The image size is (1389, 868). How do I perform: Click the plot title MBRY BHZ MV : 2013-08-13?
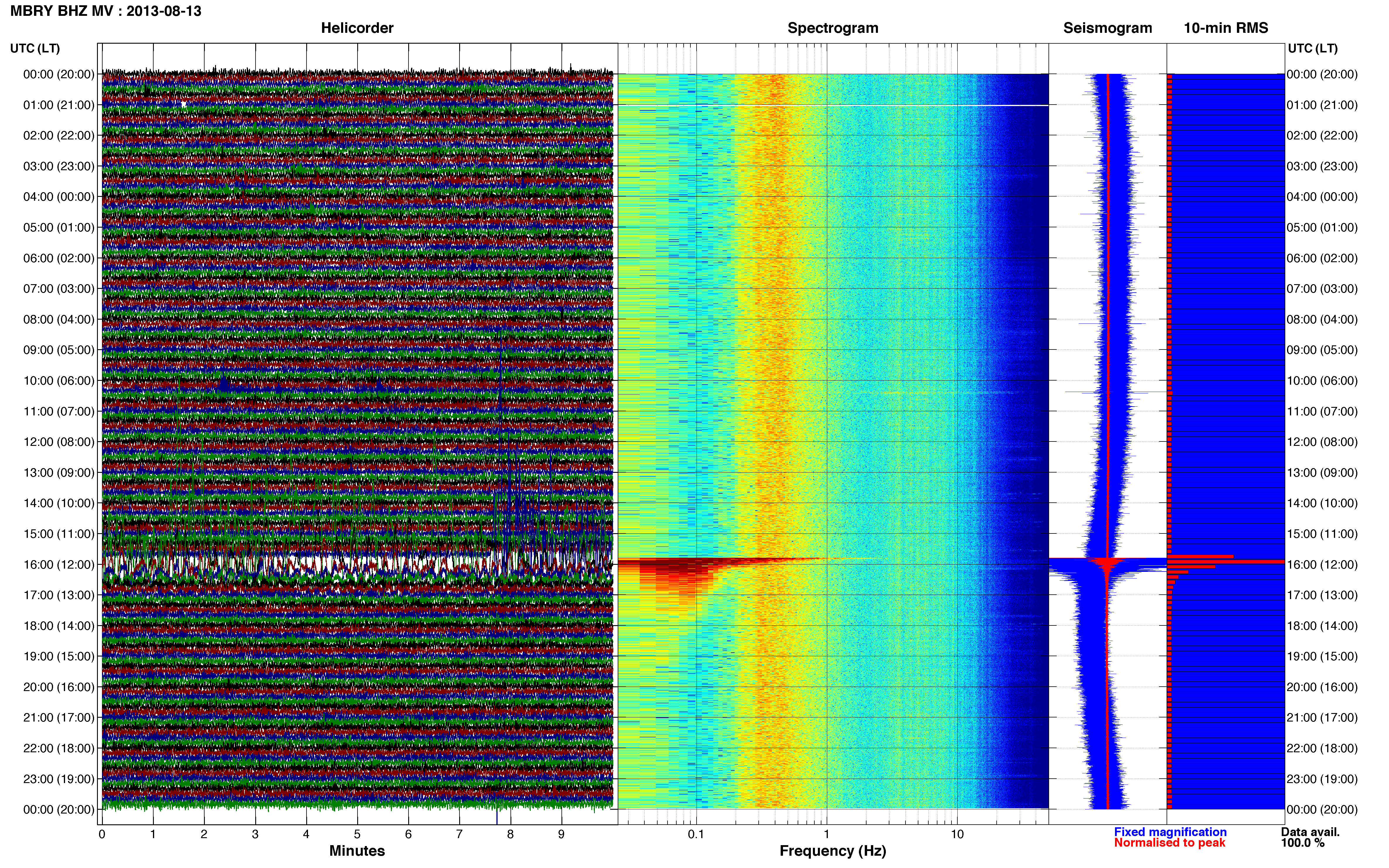click(106, 11)
